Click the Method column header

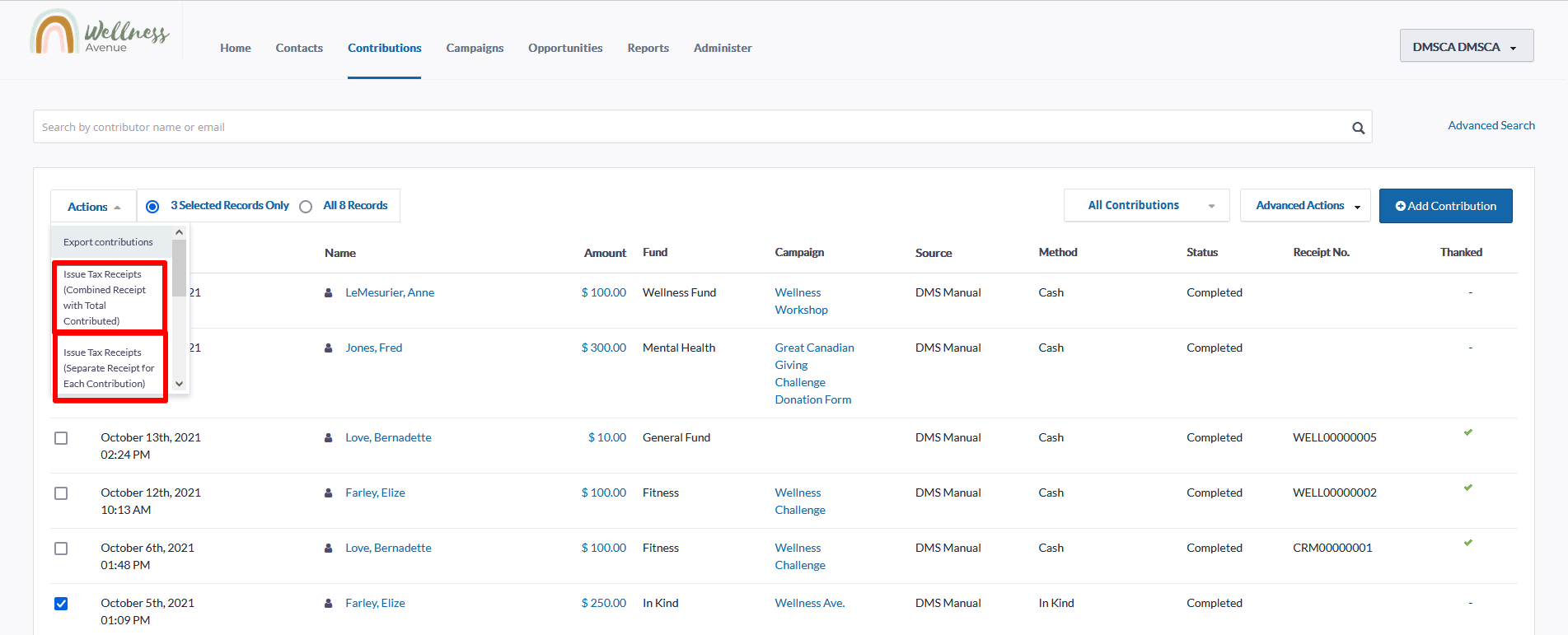point(1058,252)
